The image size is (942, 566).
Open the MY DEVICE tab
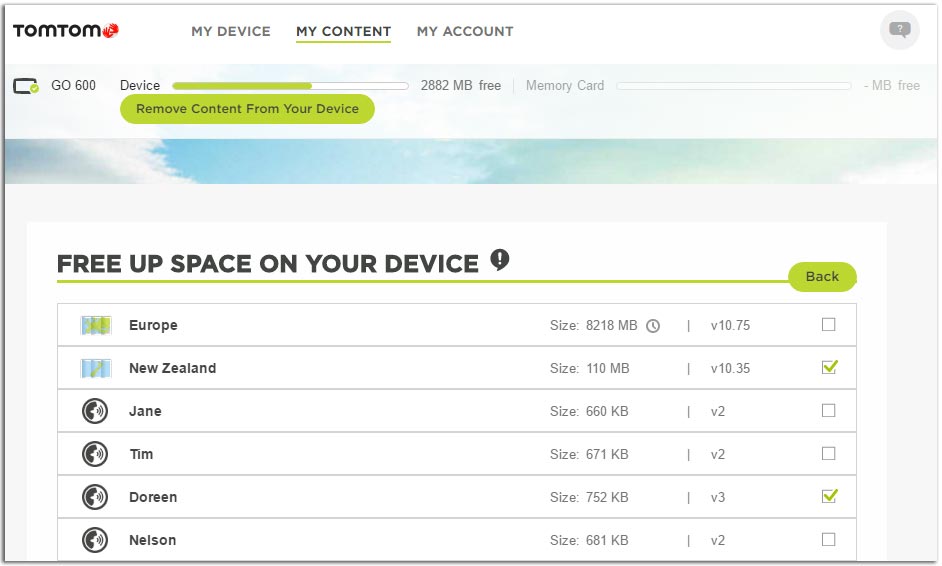point(231,32)
